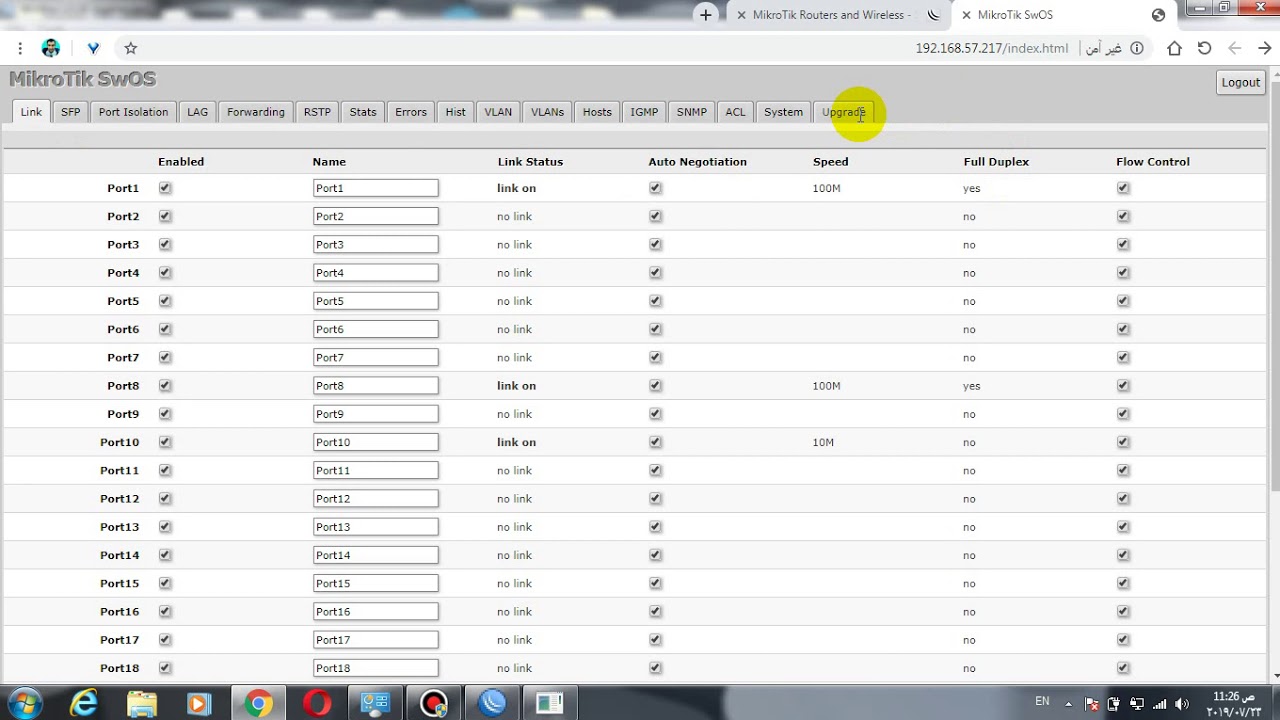Open the monitor settings app in taskbar
Viewport: 1280px width, 720px height.
click(375, 704)
